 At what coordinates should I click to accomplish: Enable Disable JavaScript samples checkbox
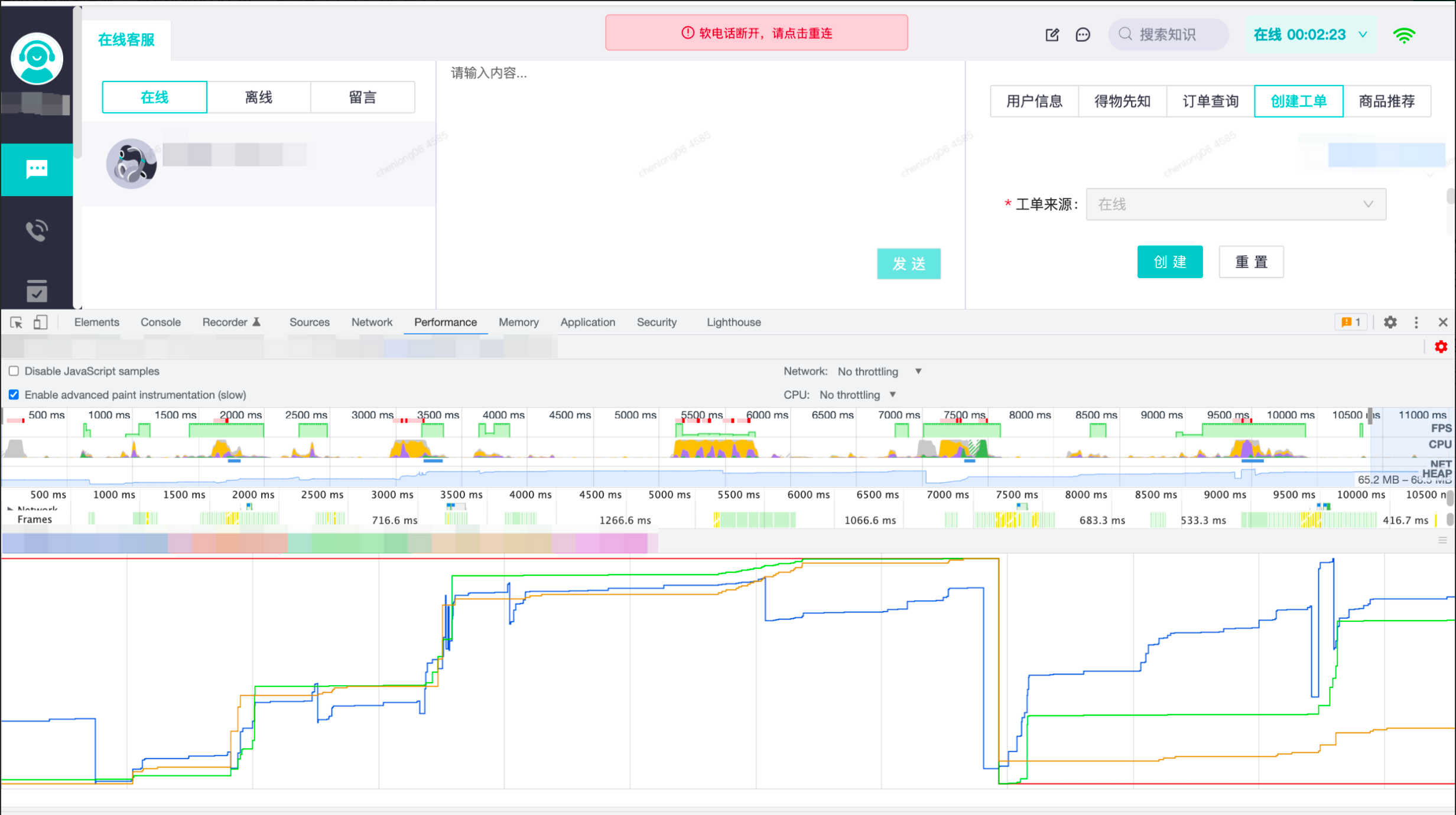point(14,371)
